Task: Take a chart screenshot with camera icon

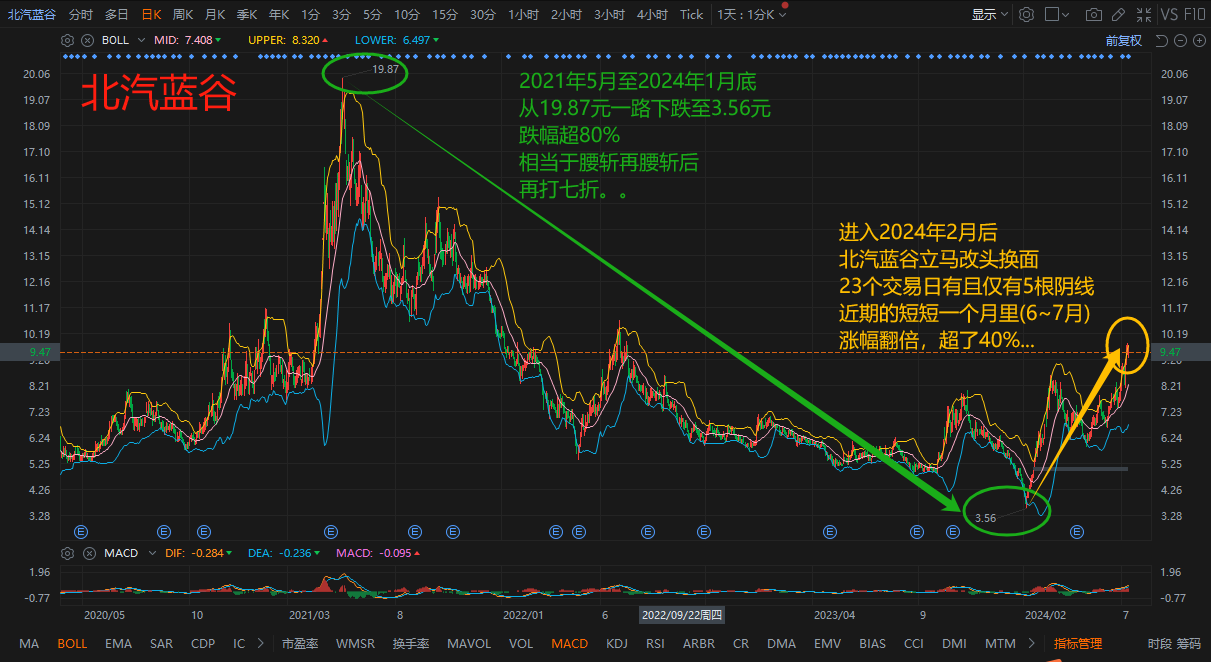Action: 1094,15
